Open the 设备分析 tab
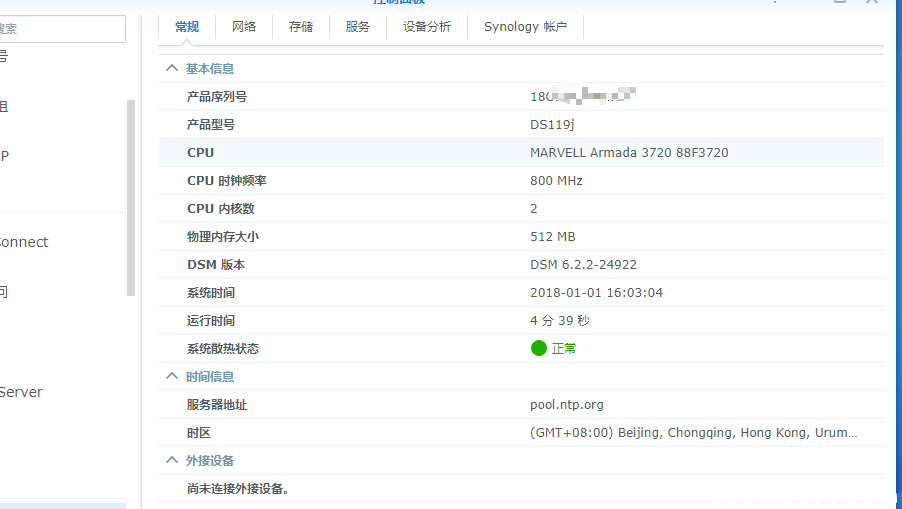Screen dimensions: 902x509 tap(427, 27)
